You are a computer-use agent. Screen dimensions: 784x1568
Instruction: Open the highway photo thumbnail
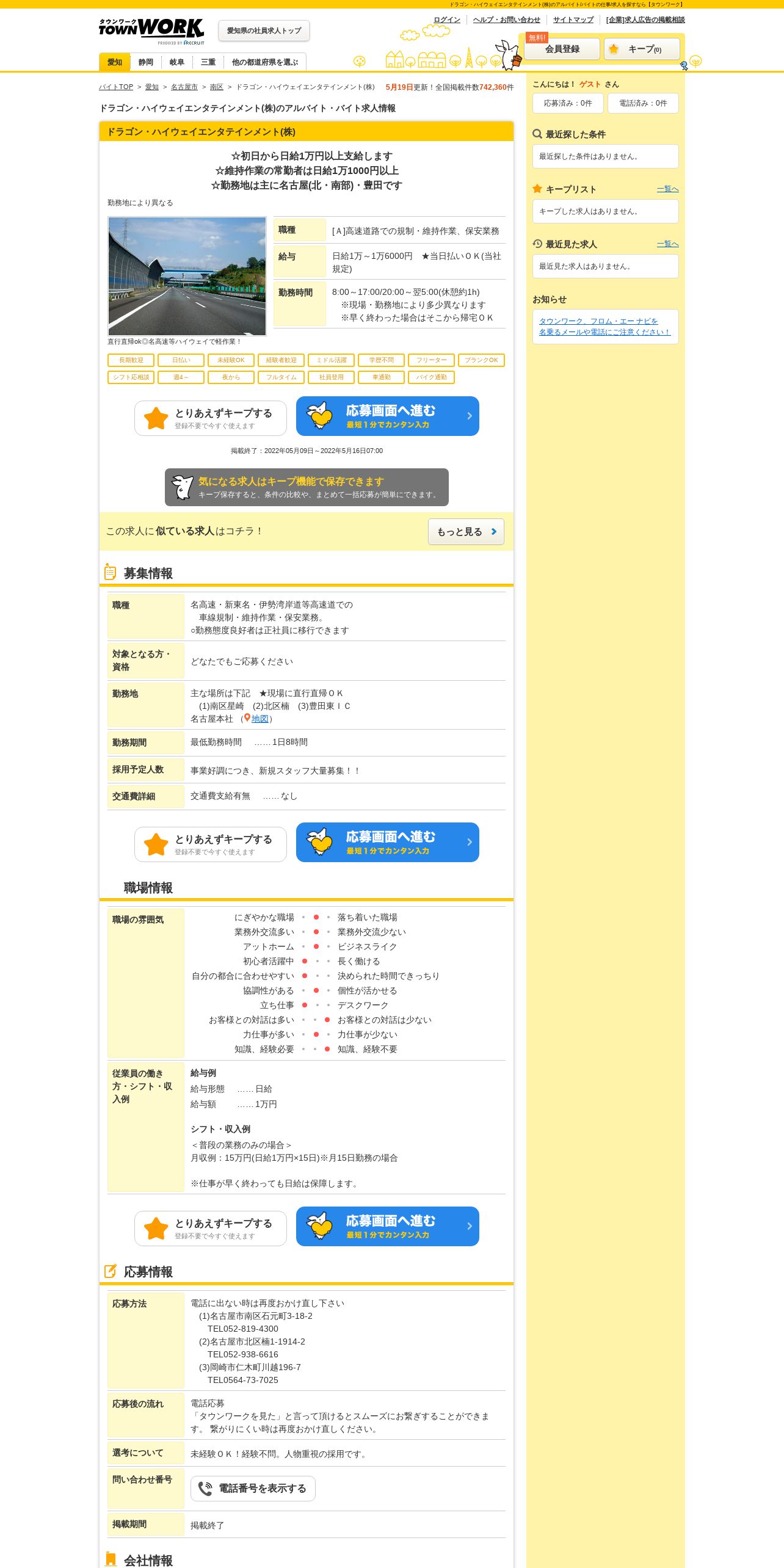pos(187,276)
